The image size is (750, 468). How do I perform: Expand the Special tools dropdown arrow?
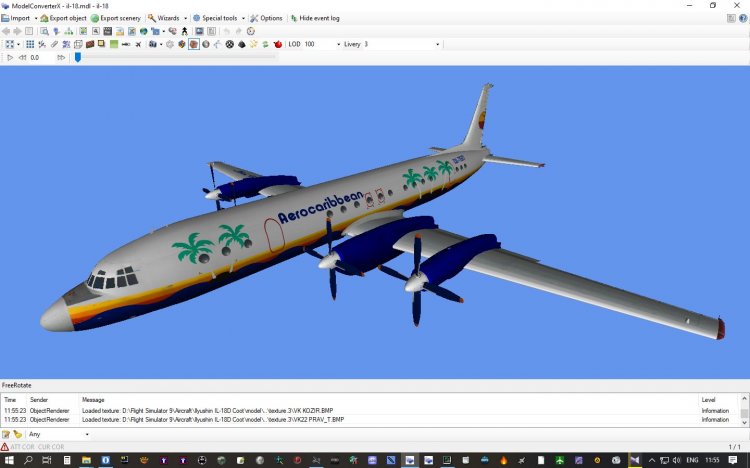pos(243,18)
